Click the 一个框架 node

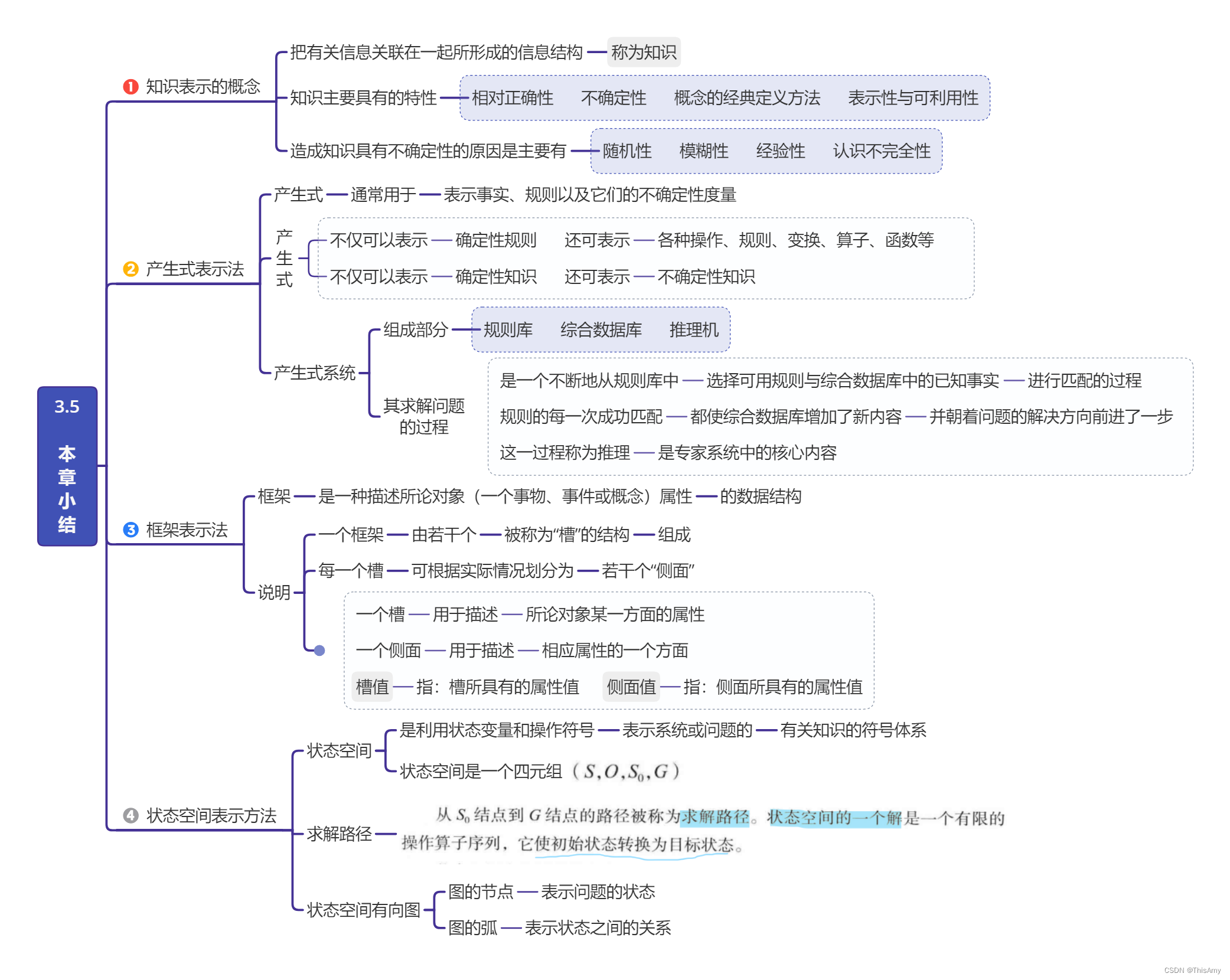(x=351, y=535)
